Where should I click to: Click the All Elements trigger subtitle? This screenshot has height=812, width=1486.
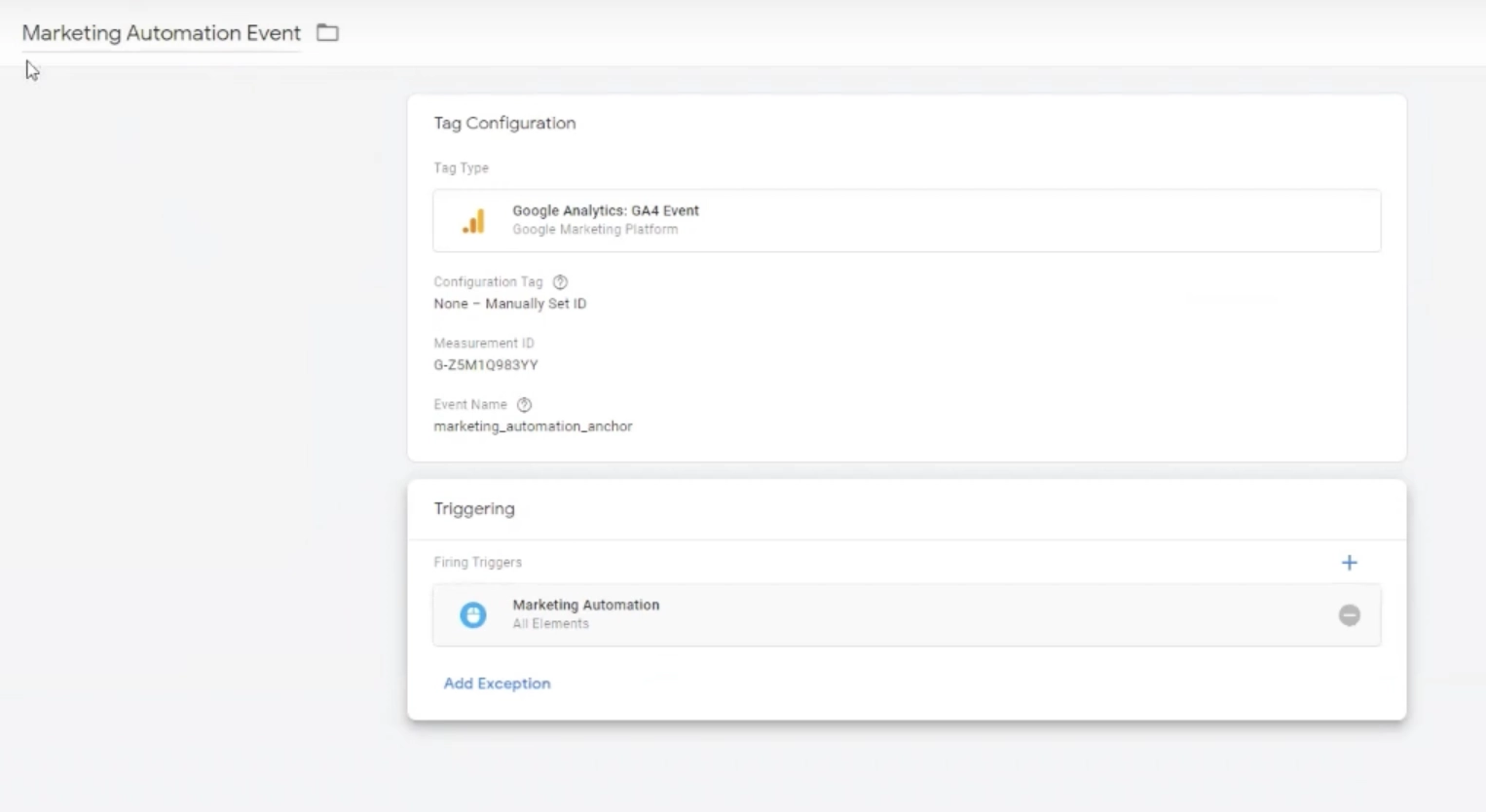(551, 624)
